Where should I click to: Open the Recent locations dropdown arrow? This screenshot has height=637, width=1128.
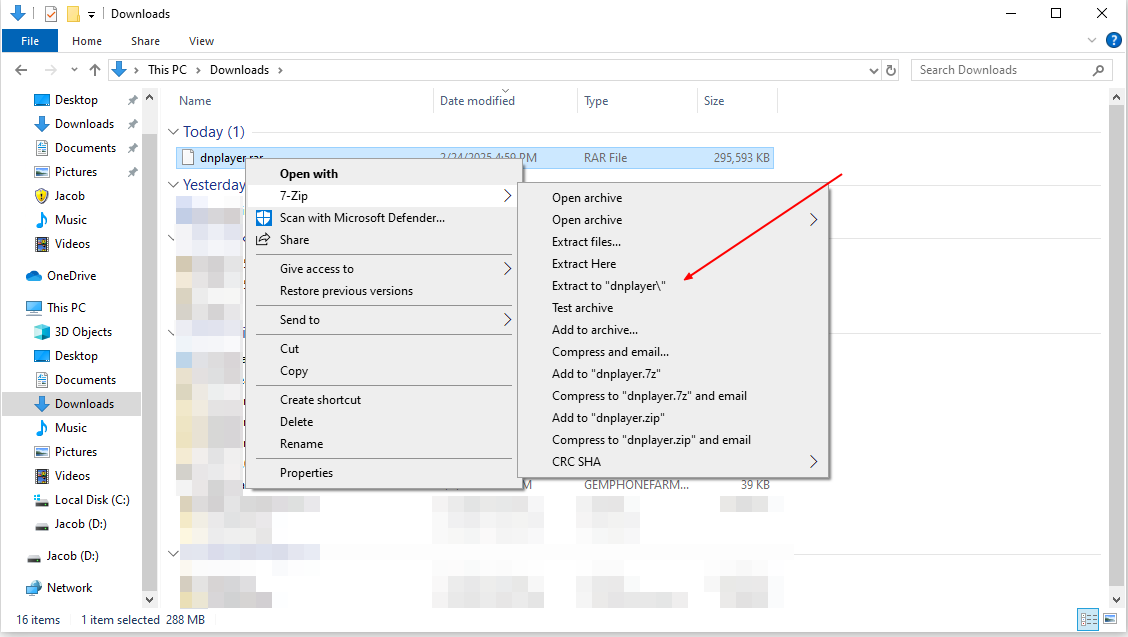tap(74, 70)
